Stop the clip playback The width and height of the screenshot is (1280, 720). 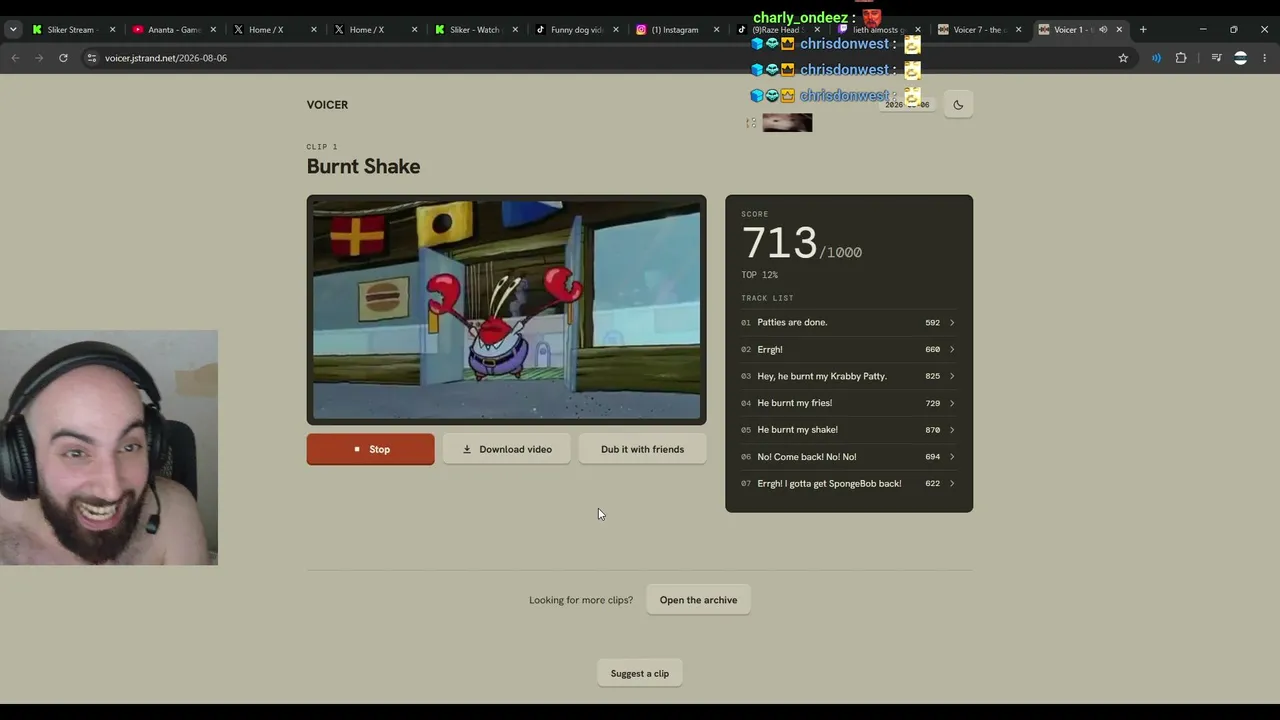click(371, 449)
